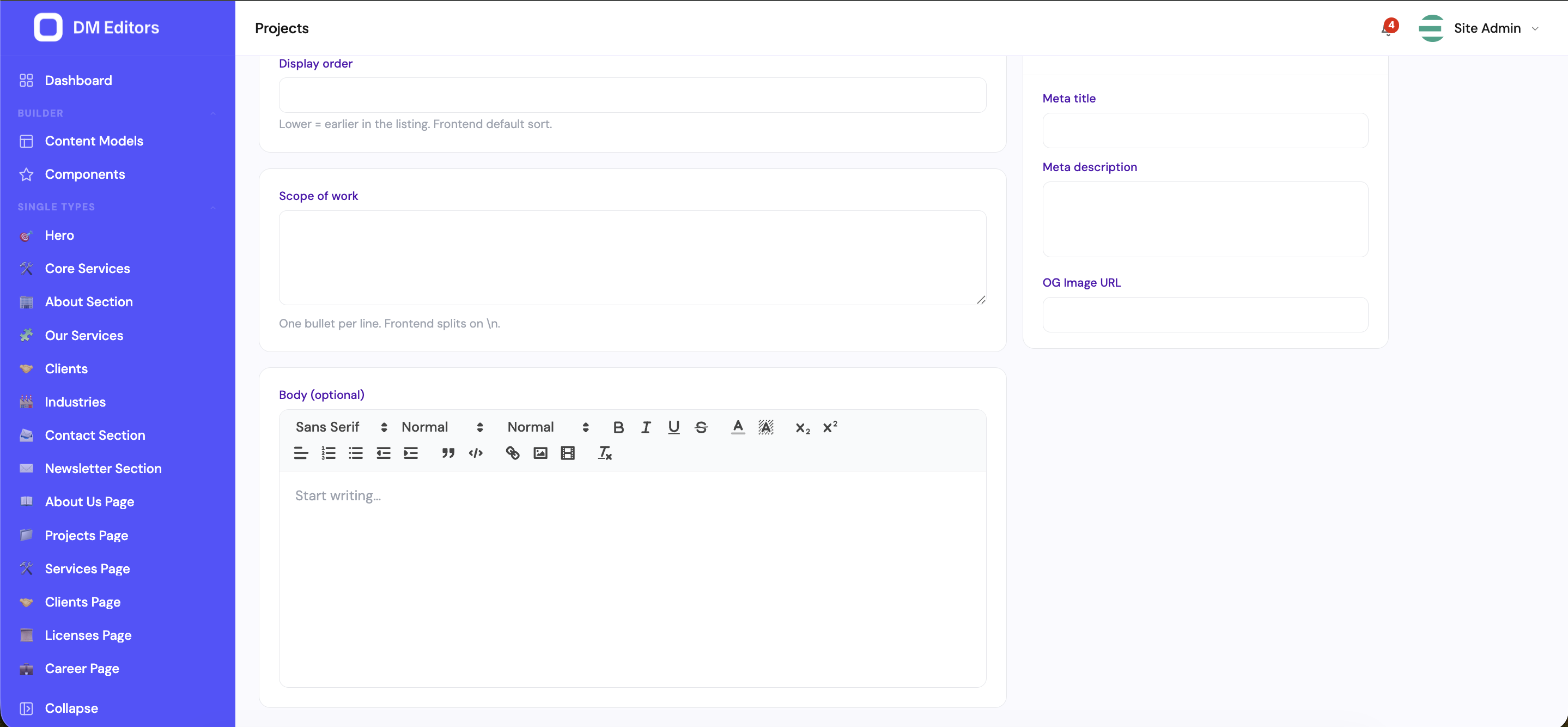Insert an image into the body
This screenshot has height=727, width=1568.
click(x=540, y=453)
